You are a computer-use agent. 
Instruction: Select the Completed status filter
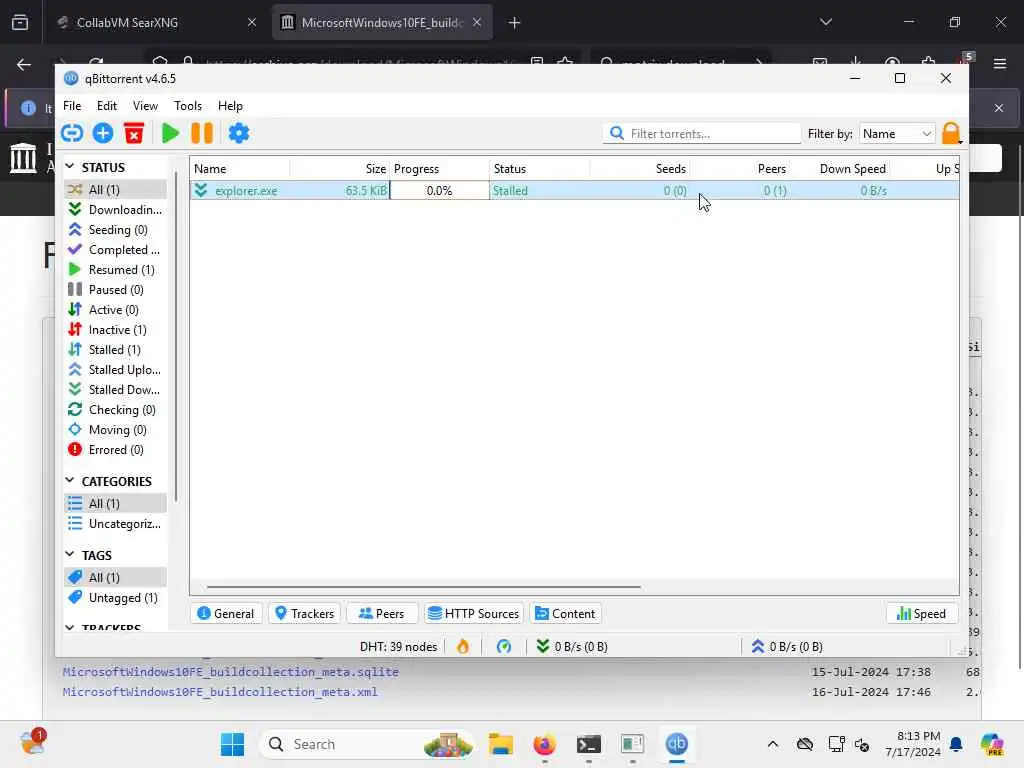point(115,249)
